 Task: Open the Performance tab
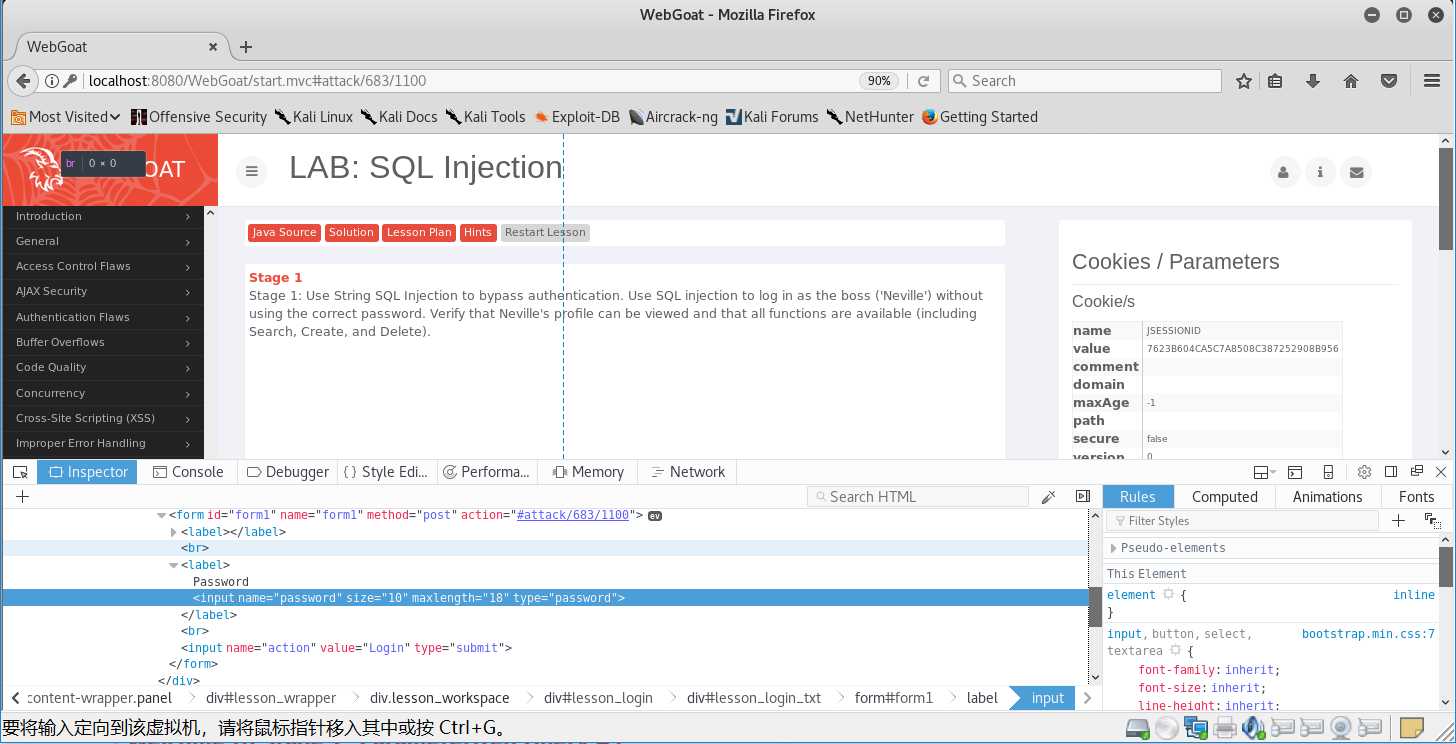pos(487,472)
